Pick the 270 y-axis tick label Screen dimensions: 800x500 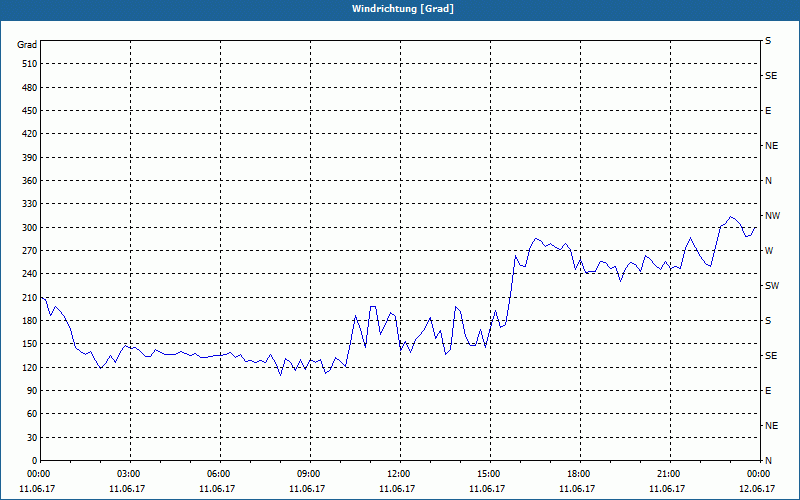click(x=30, y=251)
